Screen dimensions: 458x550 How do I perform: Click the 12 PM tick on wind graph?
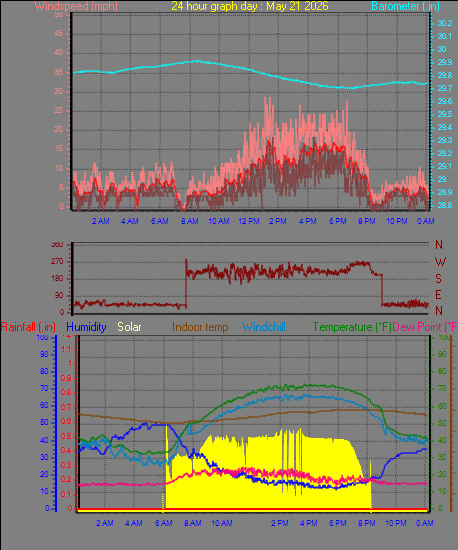click(249, 221)
